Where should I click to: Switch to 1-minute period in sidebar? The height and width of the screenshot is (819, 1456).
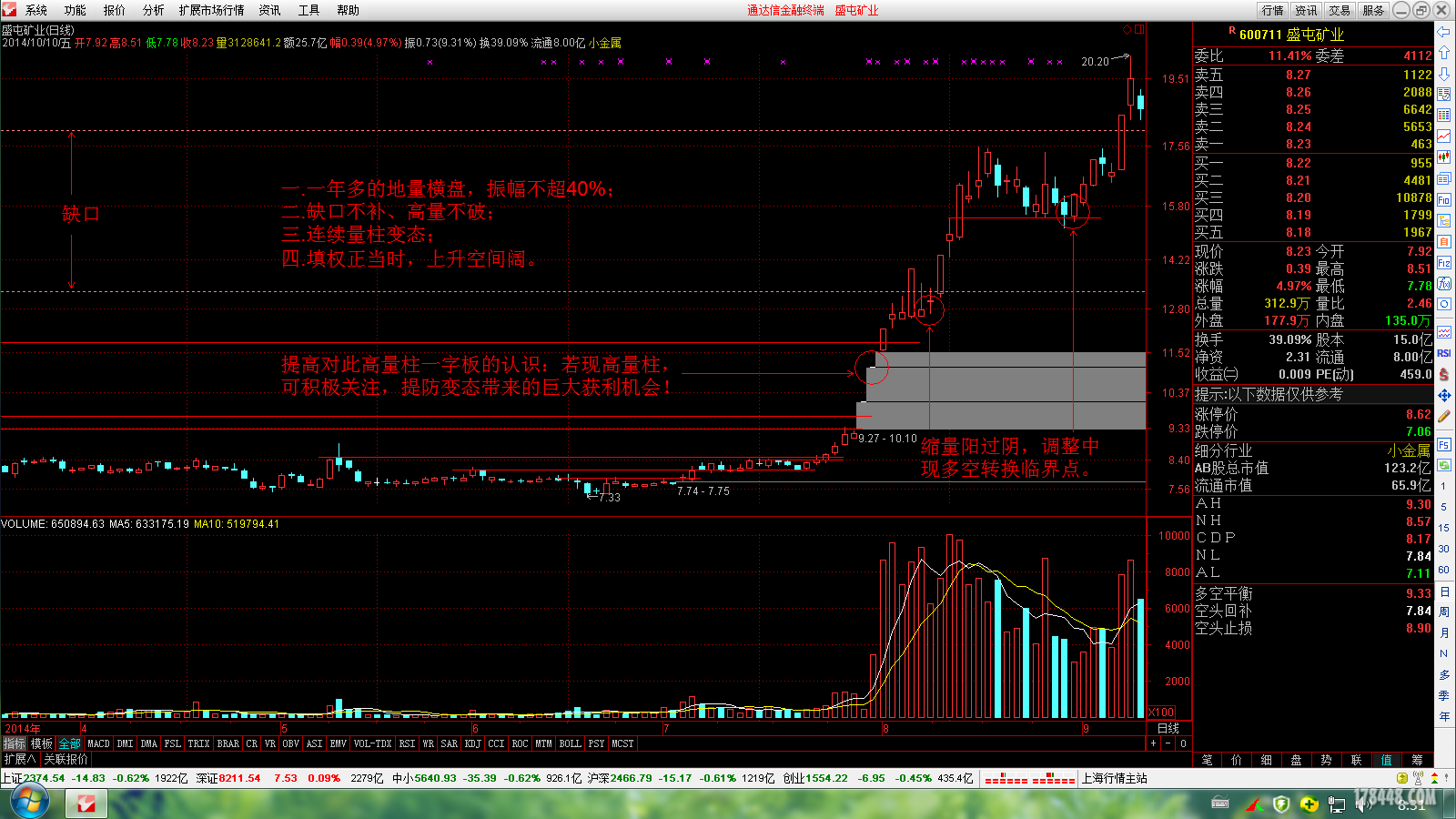pos(1444,486)
